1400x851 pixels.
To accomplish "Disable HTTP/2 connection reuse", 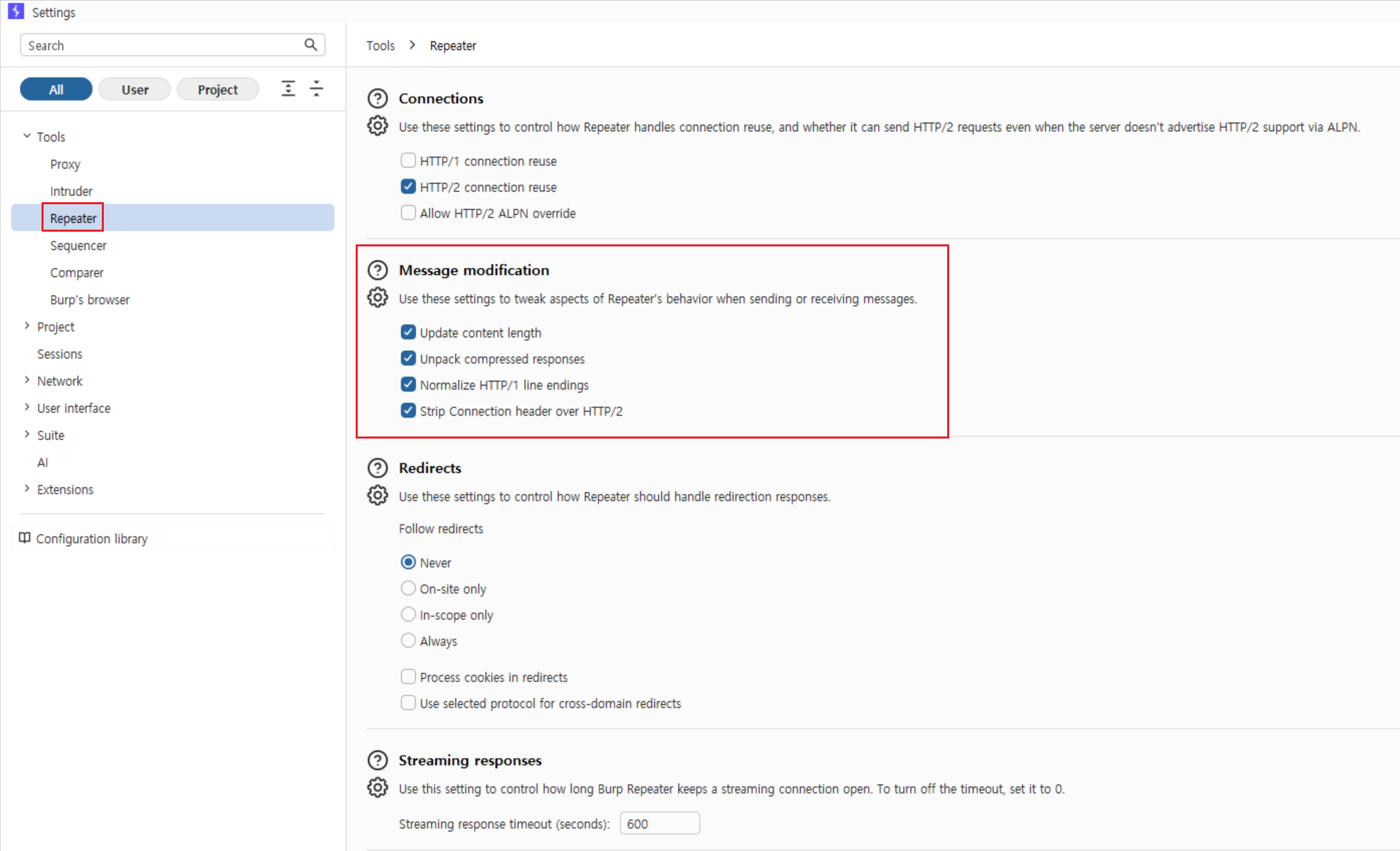I will (408, 186).
